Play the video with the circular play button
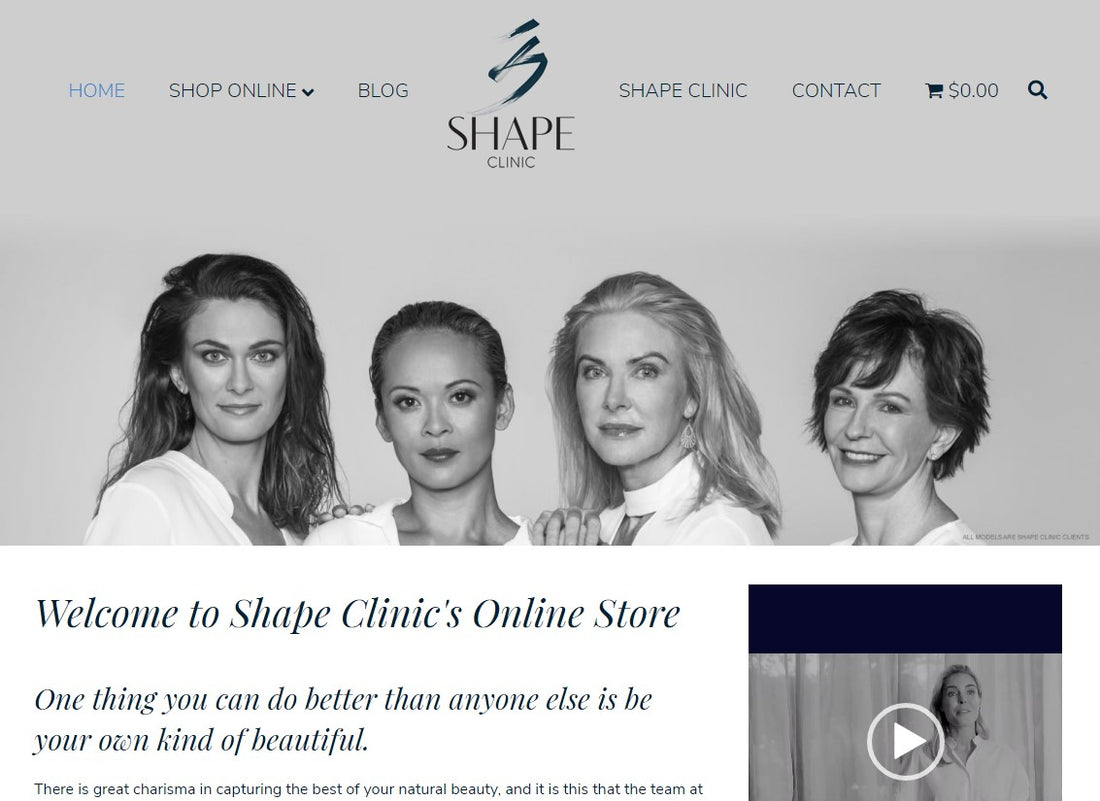Viewport: 1100px width, 801px height. [x=905, y=741]
